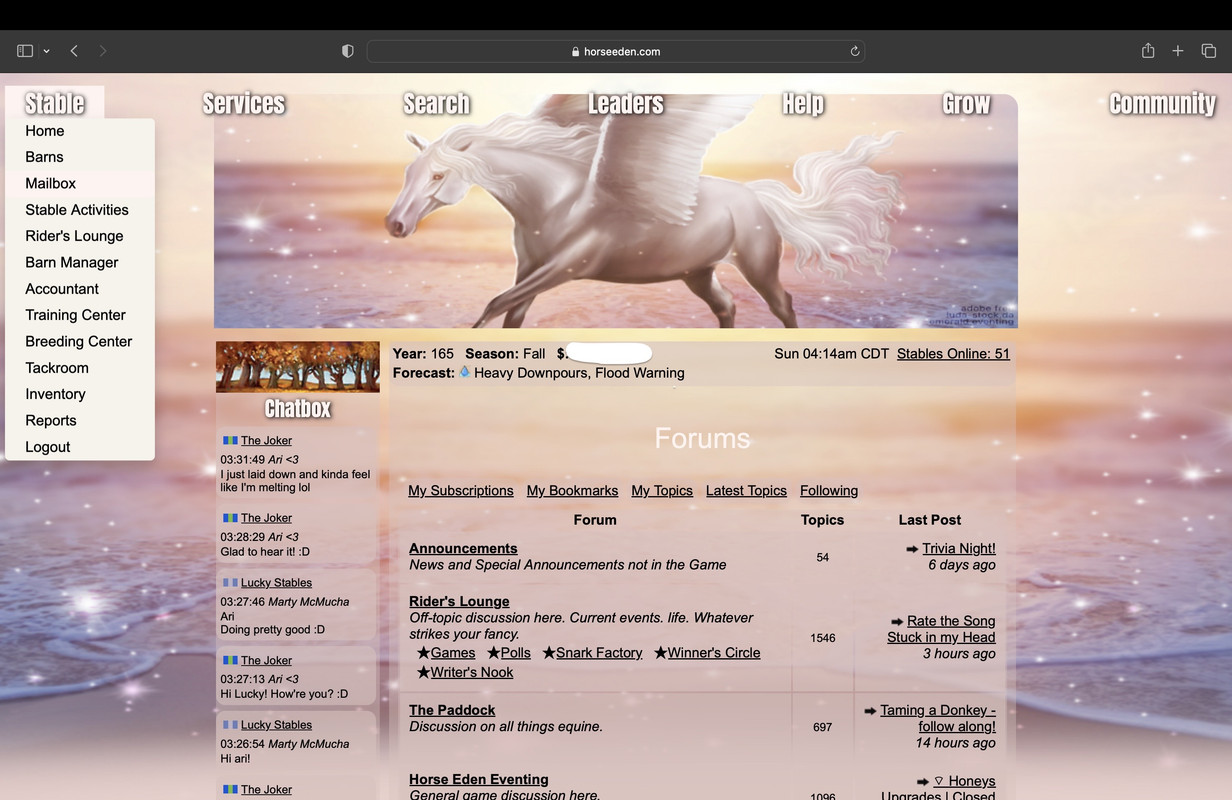1232x800 pixels.
Task: Open Barn Manager menu entry
Action: click(80, 262)
